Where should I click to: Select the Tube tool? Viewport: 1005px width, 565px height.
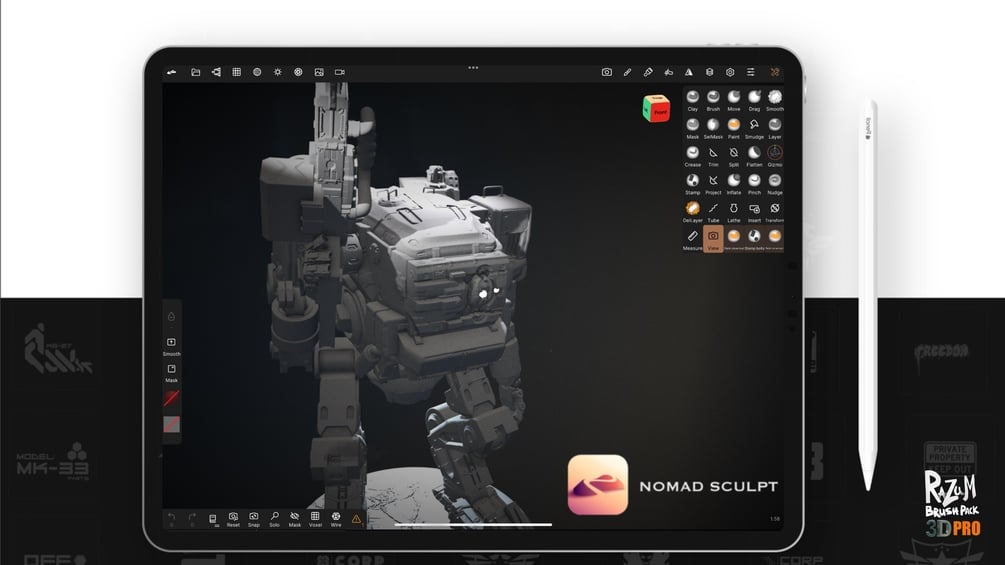coord(713,211)
